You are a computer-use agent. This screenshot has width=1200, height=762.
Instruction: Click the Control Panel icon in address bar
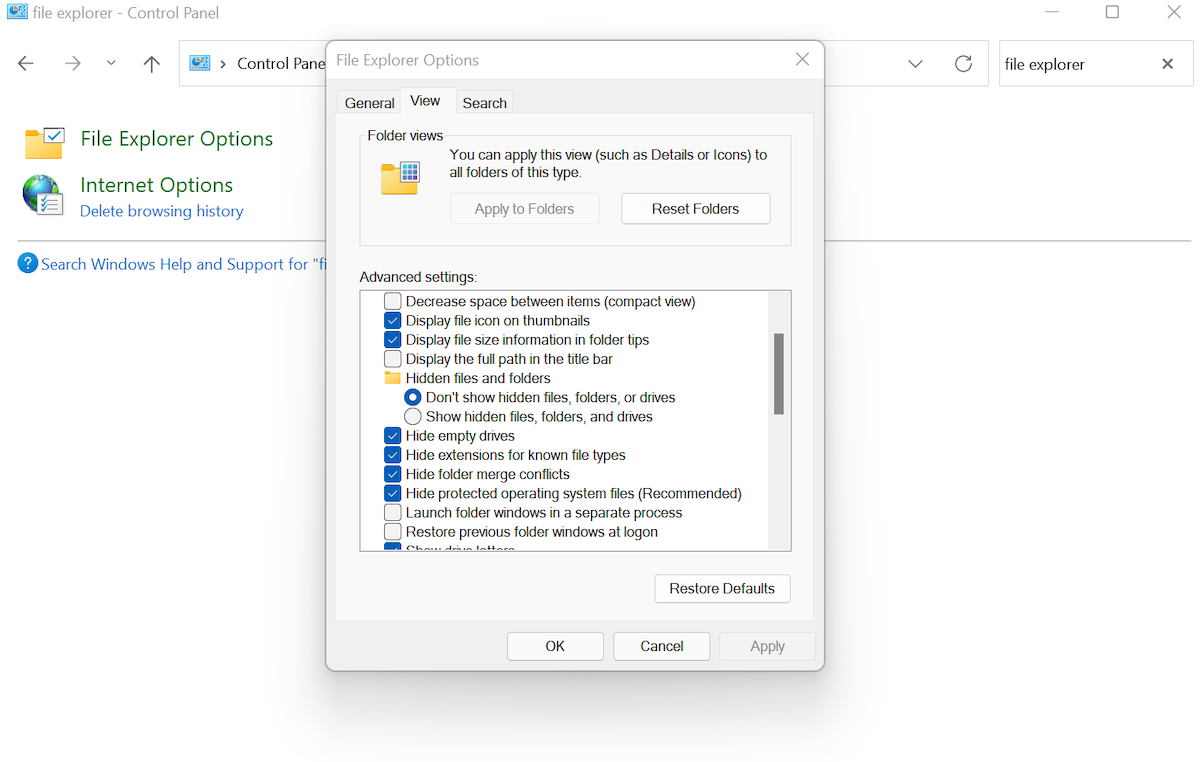[200, 64]
